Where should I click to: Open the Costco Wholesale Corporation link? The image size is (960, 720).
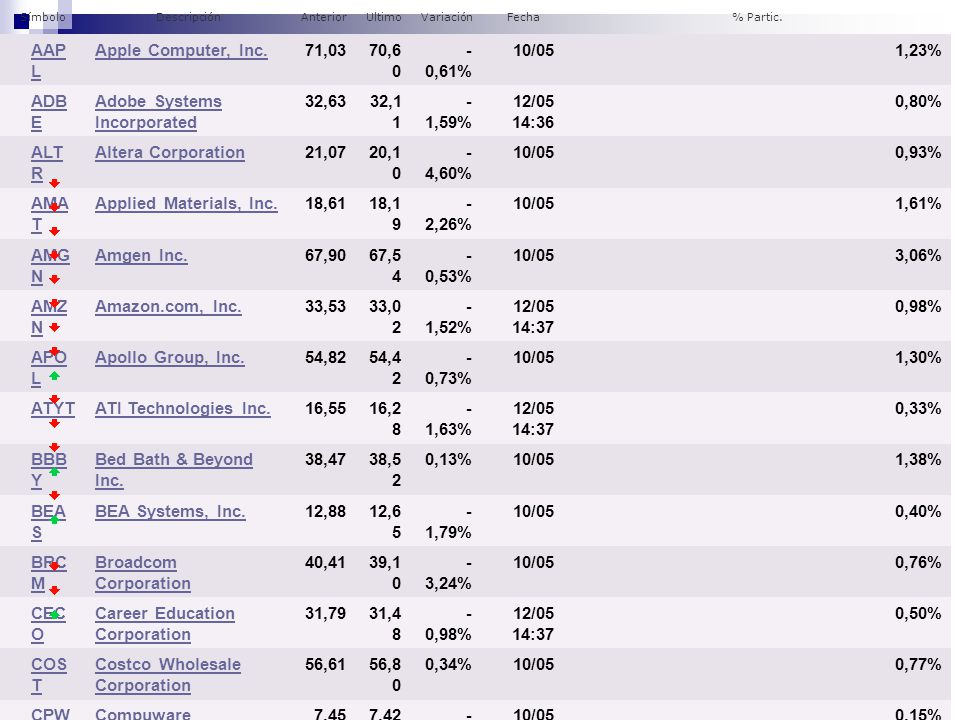pos(168,675)
